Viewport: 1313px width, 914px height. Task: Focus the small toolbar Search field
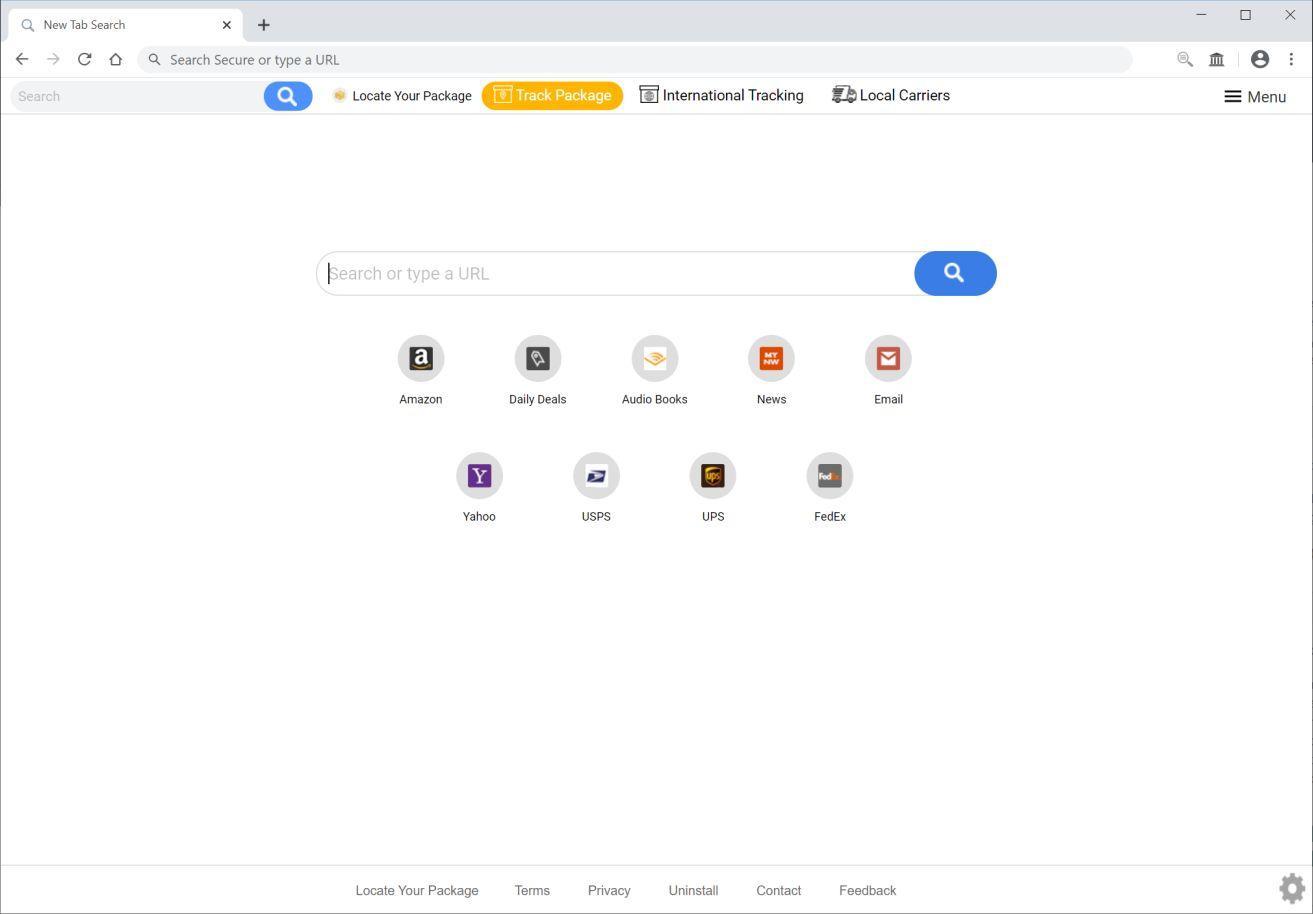[137, 96]
